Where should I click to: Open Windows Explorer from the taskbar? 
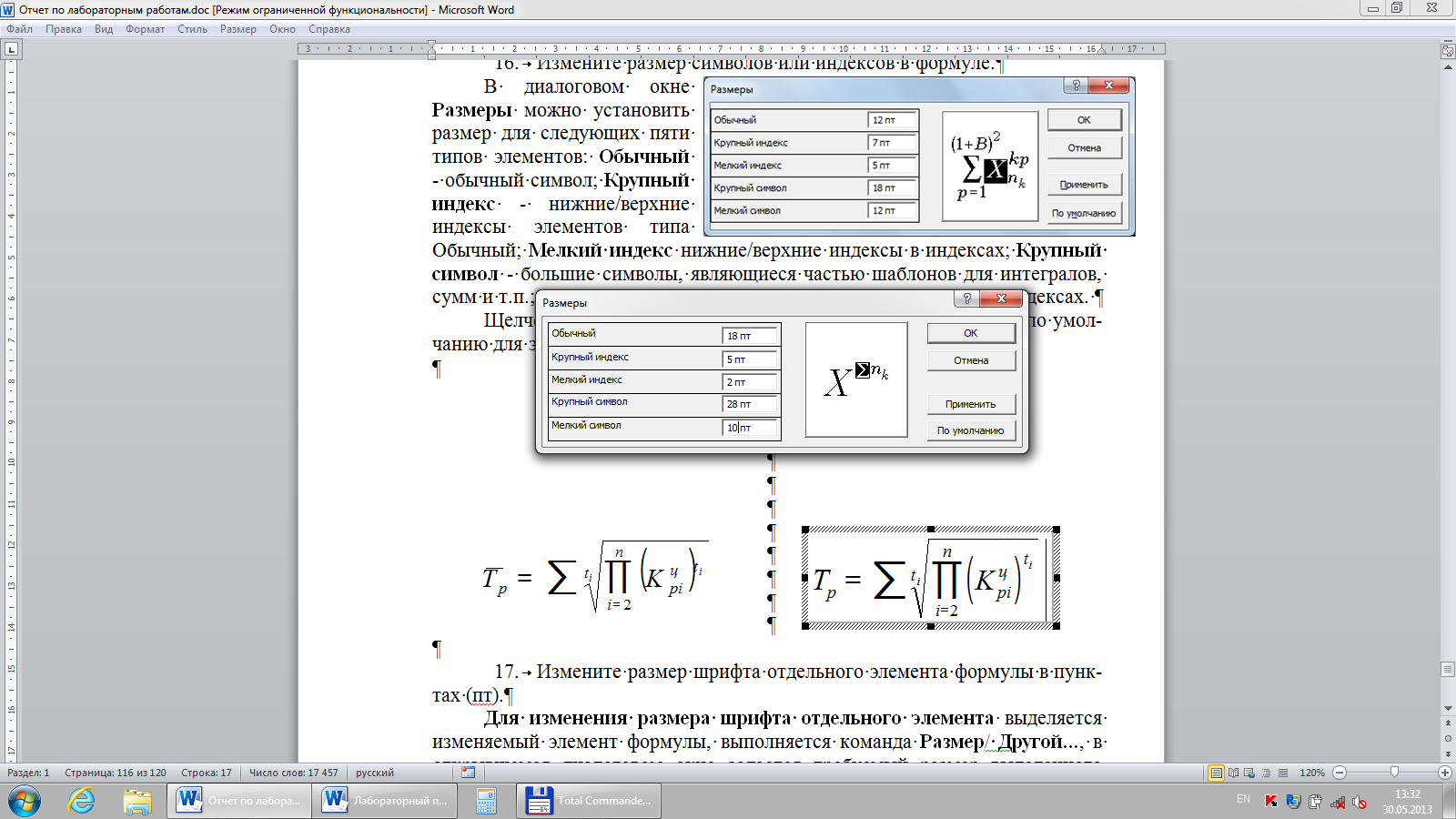tap(137, 801)
